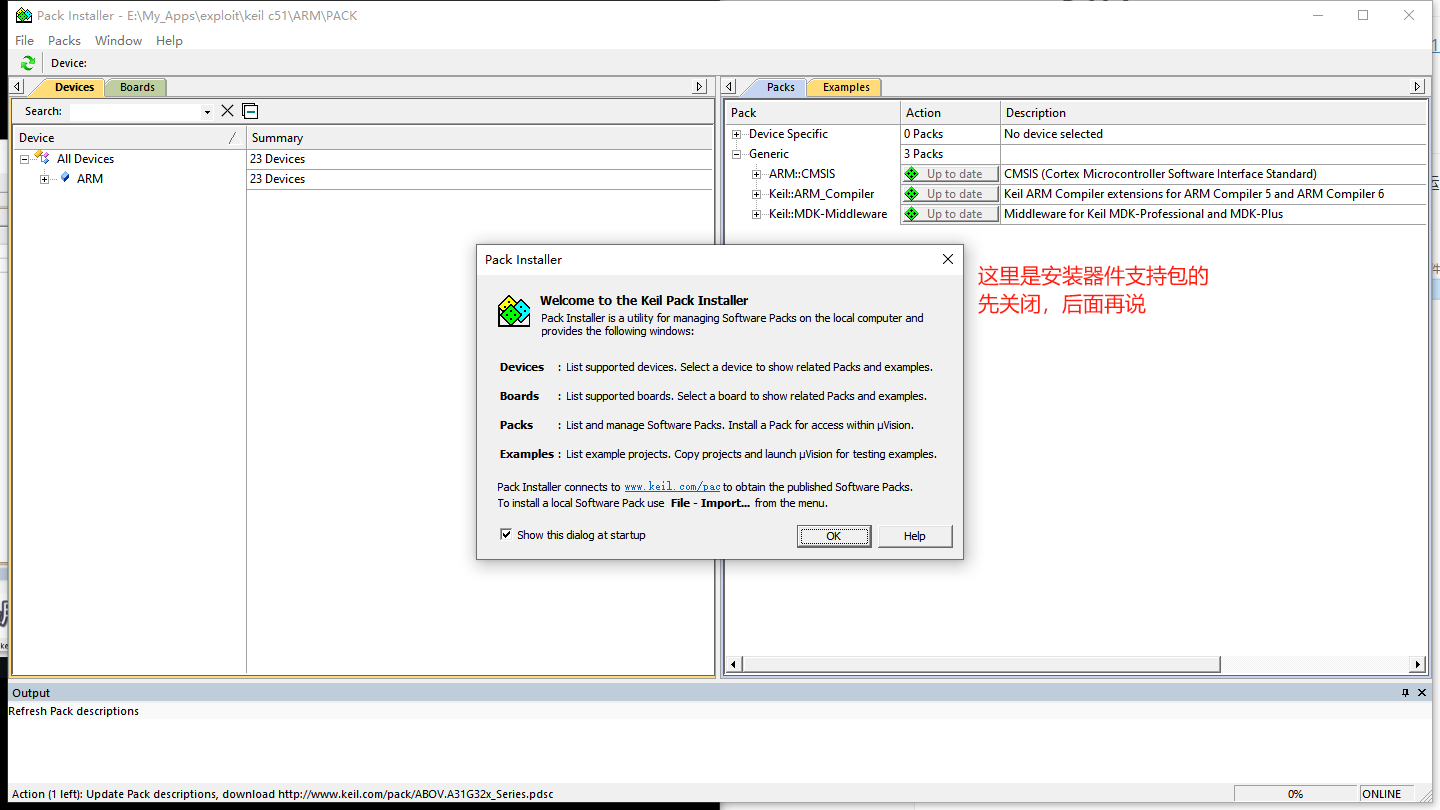Click the collapse-all icon beside search

coord(251,111)
